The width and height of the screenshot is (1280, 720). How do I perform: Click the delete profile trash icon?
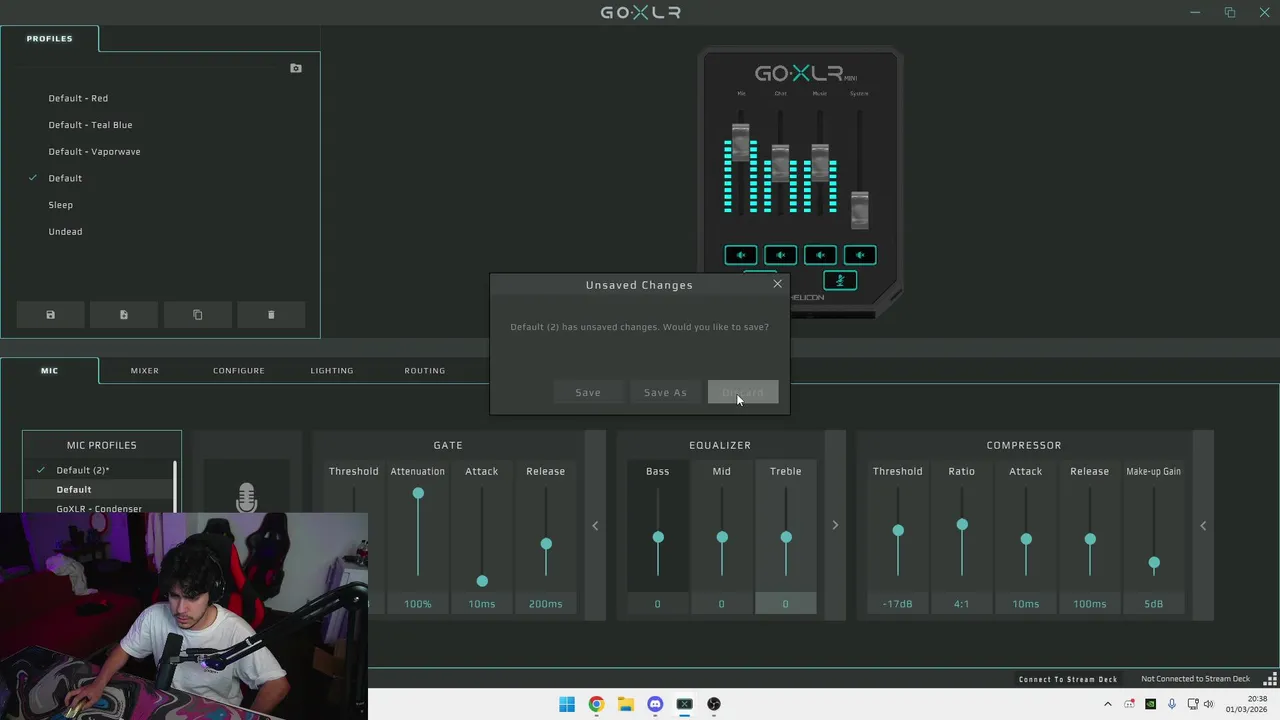[271, 315]
